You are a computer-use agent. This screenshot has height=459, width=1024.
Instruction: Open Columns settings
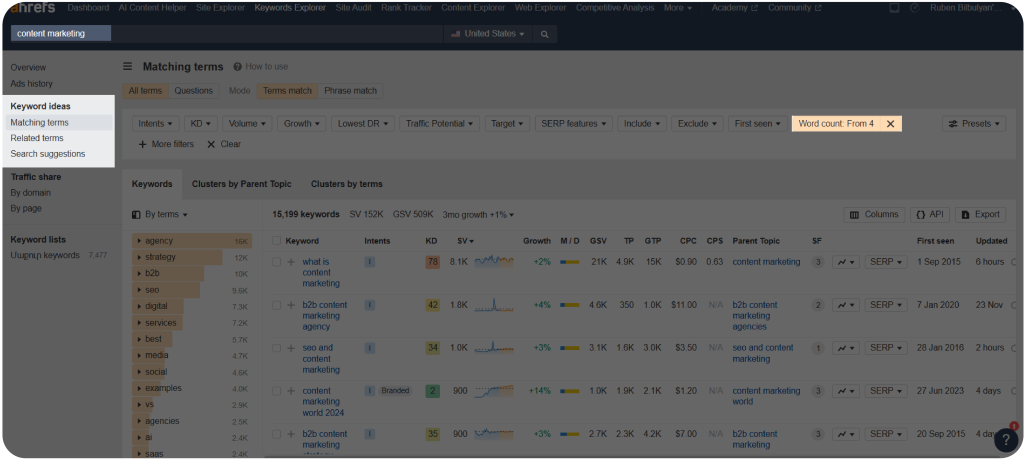click(874, 214)
